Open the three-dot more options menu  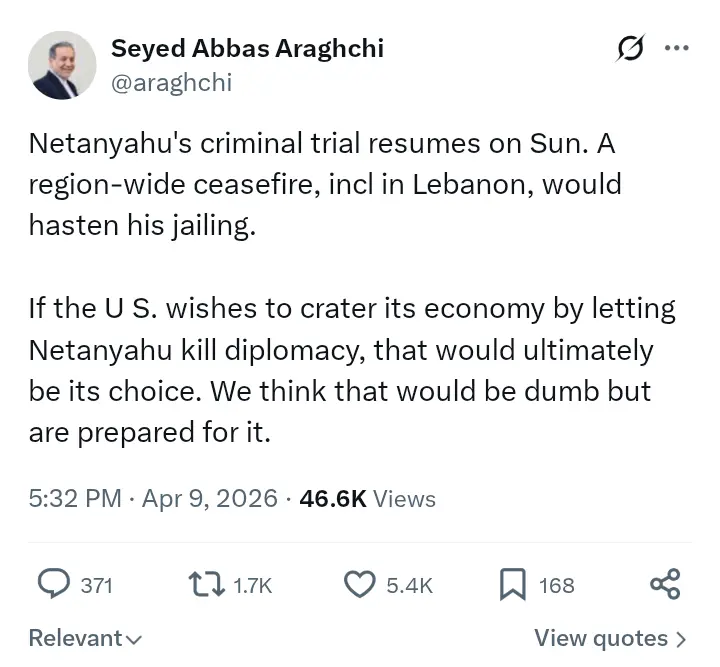(677, 48)
